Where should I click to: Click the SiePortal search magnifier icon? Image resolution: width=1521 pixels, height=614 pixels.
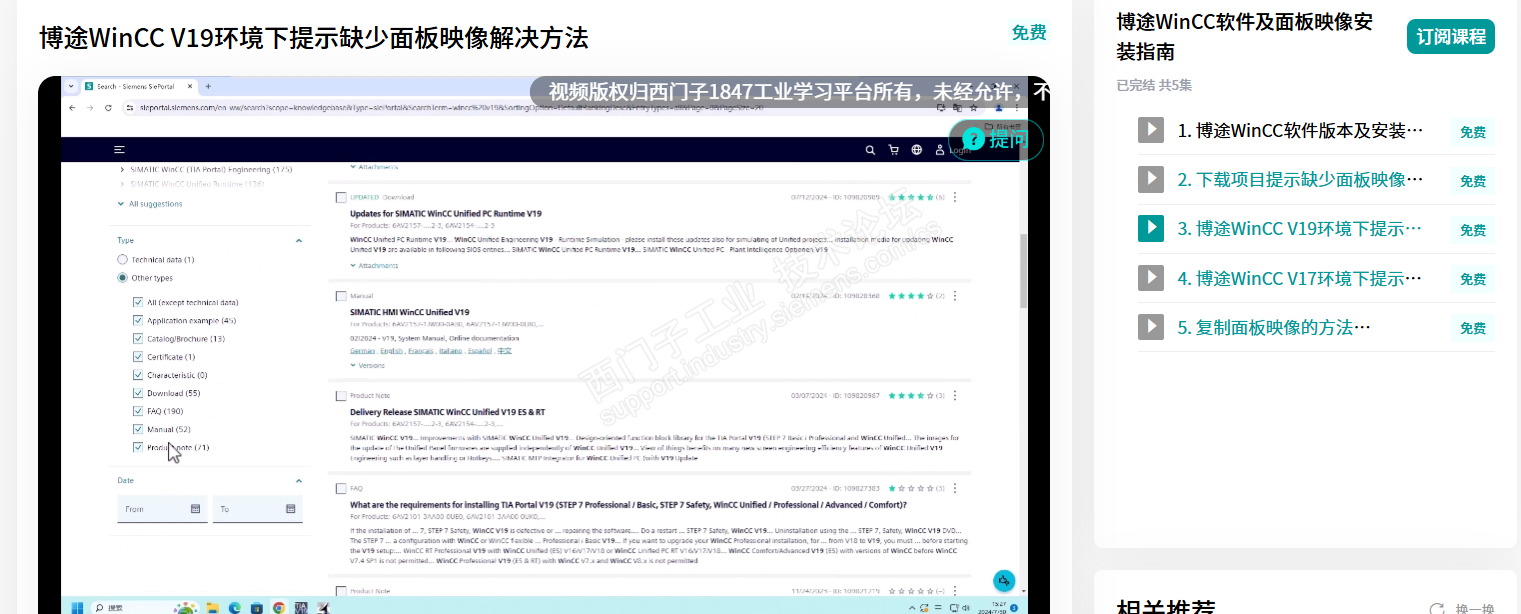click(x=870, y=150)
